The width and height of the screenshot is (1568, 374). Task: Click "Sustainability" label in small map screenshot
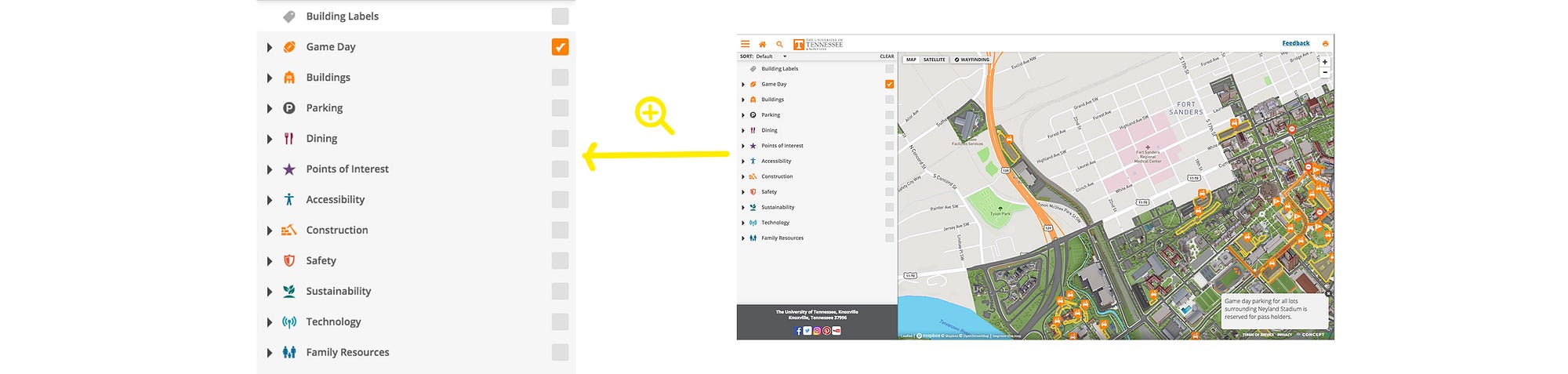[778, 208]
